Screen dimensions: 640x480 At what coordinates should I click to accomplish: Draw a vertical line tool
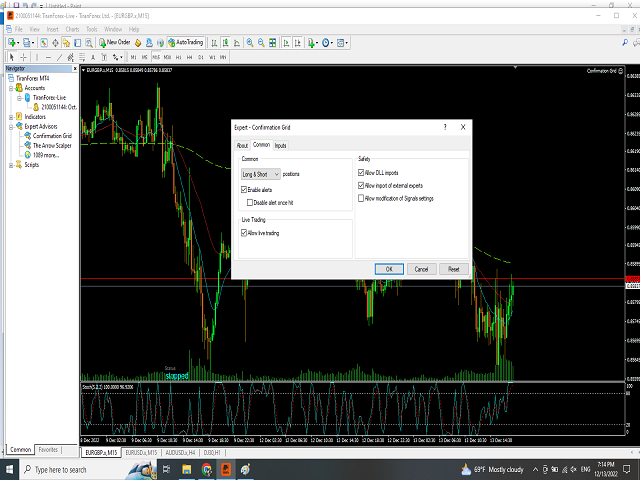point(37,57)
